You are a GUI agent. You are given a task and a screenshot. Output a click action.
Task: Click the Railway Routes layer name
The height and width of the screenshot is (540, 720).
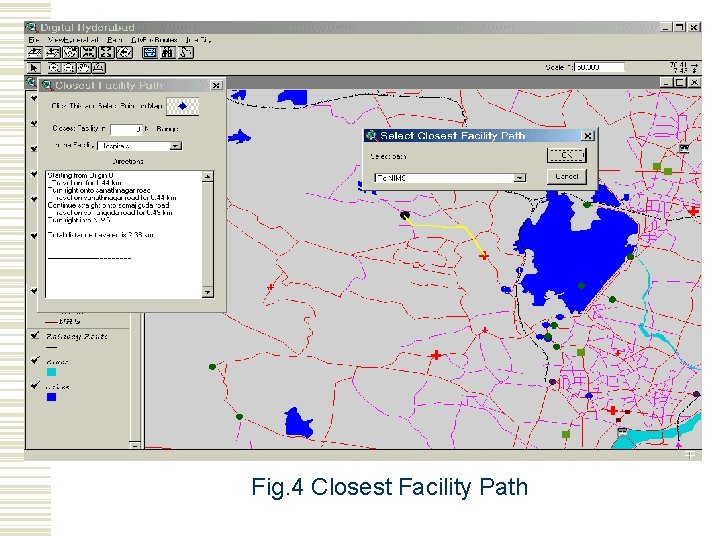pyautogui.click(x=77, y=337)
